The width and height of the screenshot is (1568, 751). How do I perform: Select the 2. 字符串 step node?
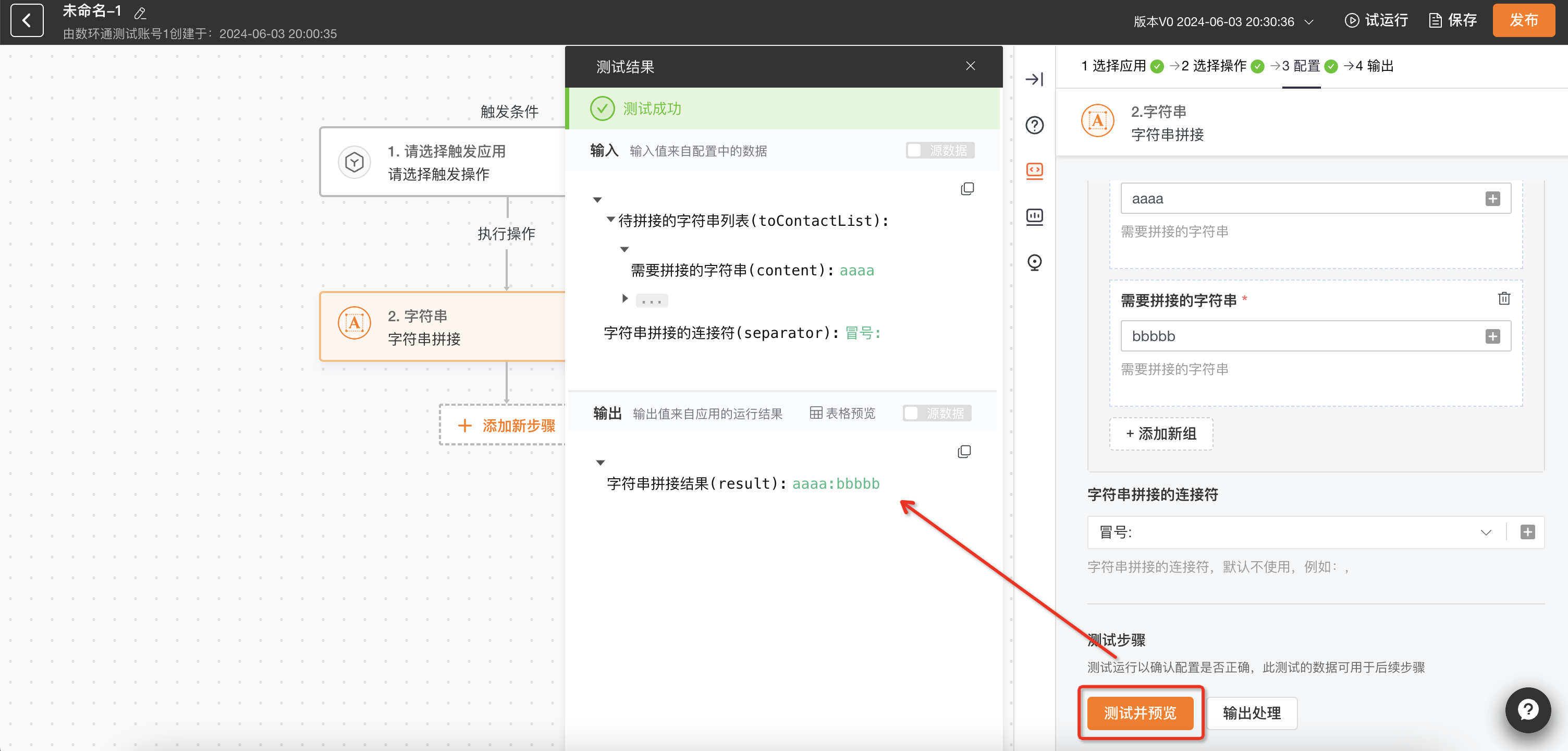pos(443,327)
